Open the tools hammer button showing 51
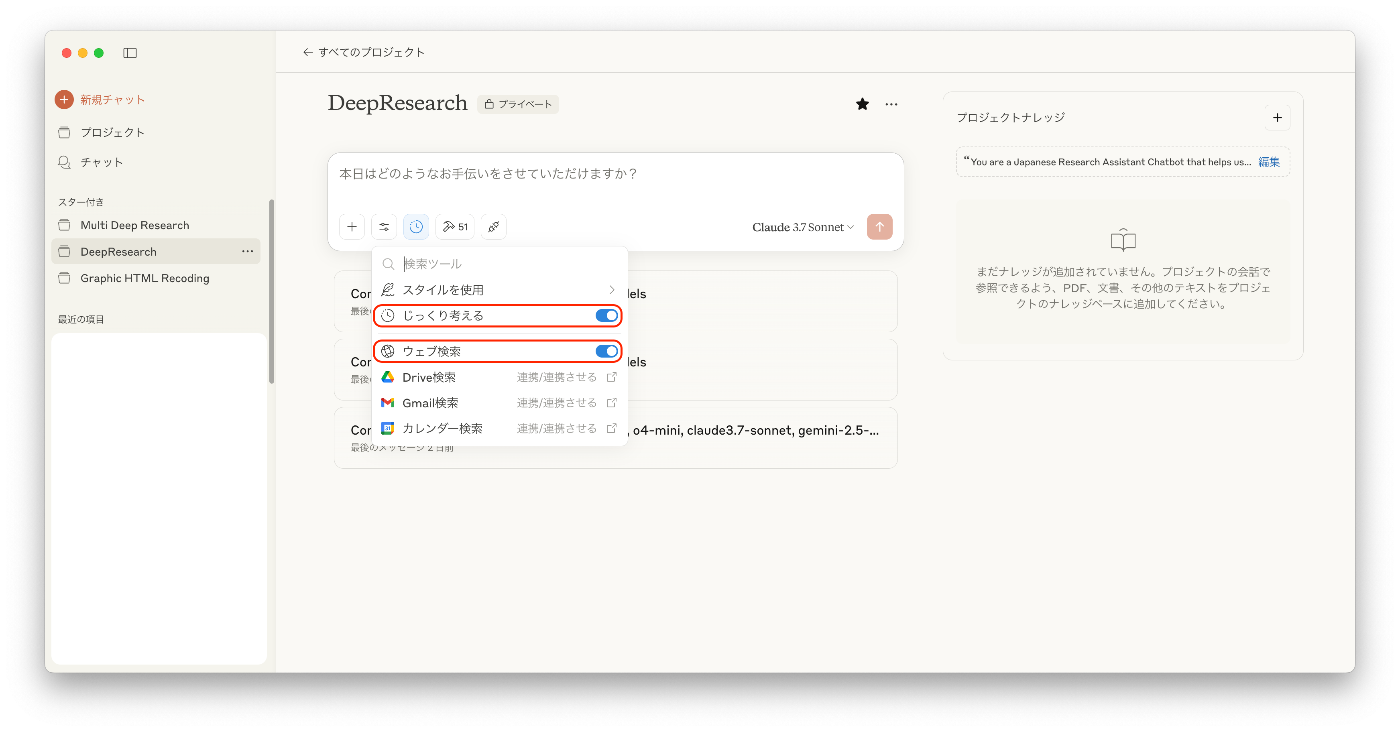The height and width of the screenshot is (732, 1400). [x=455, y=227]
